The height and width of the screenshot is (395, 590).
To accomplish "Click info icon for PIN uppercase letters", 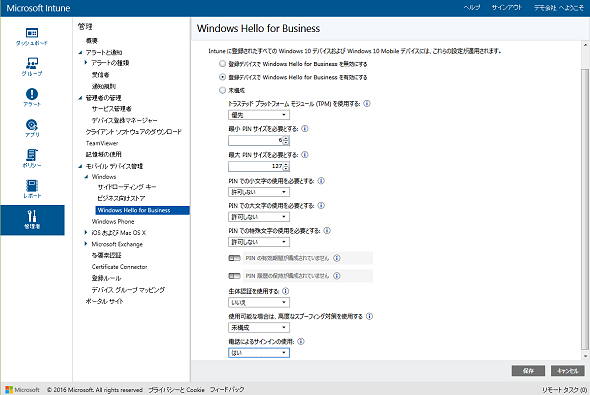I will 321,205.
